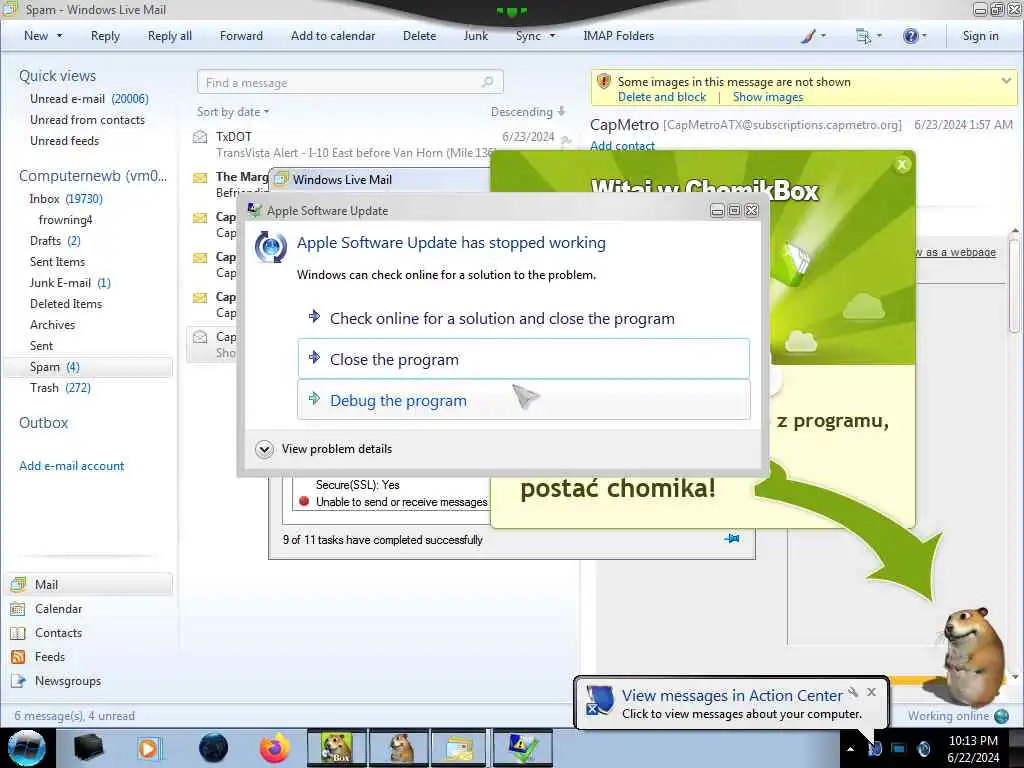Choose Close the program
This screenshot has width=1024, height=768.
pos(524,359)
